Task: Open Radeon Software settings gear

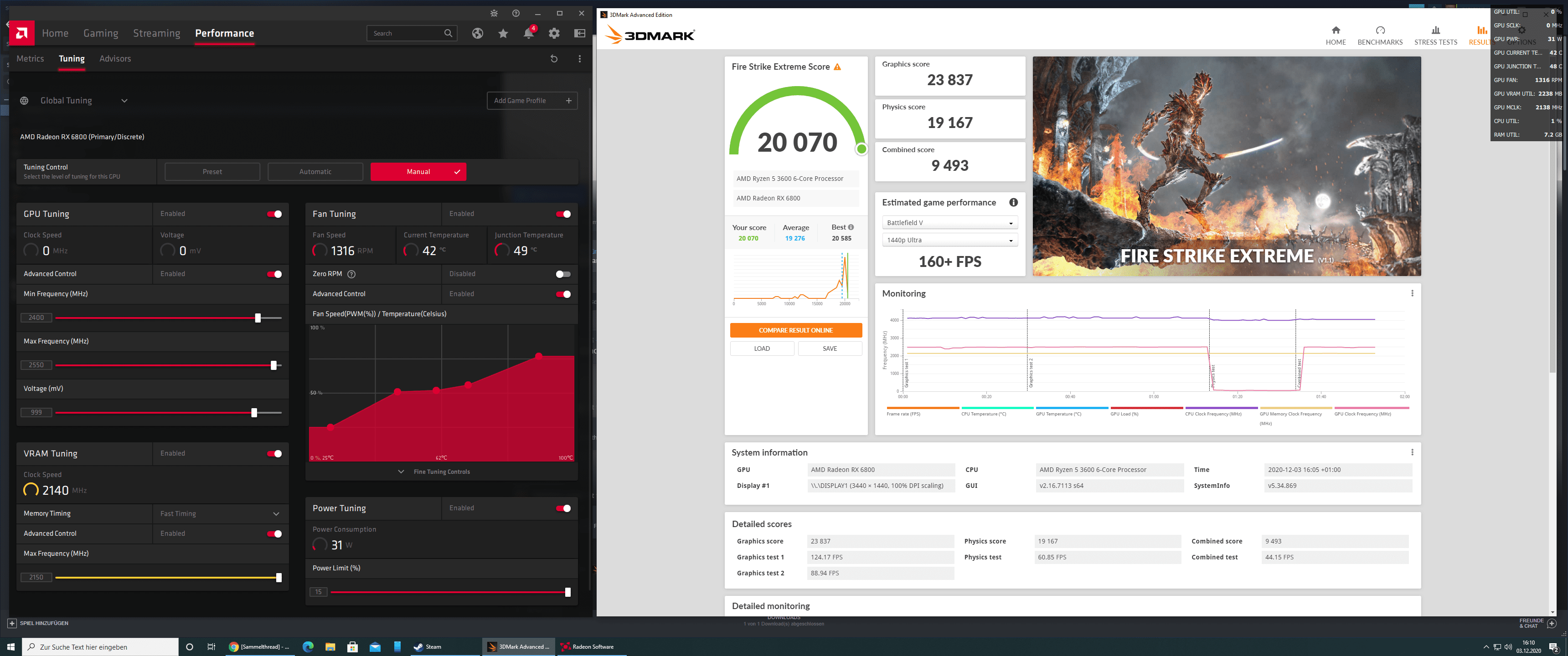Action: point(554,33)
